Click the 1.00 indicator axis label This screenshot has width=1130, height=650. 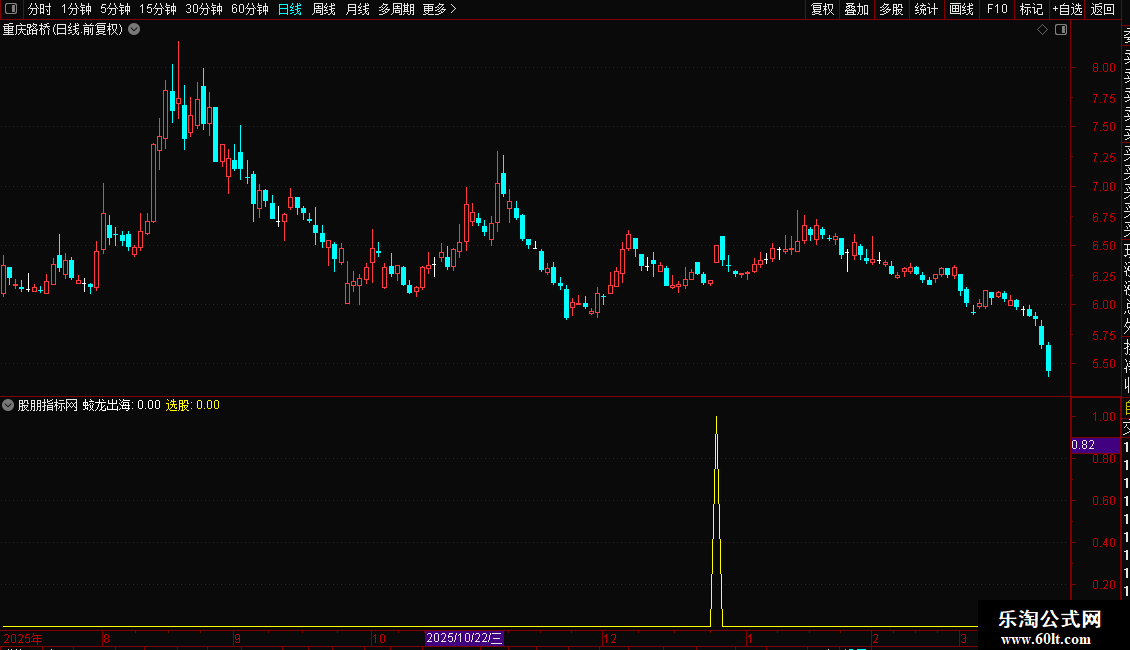1103,417
